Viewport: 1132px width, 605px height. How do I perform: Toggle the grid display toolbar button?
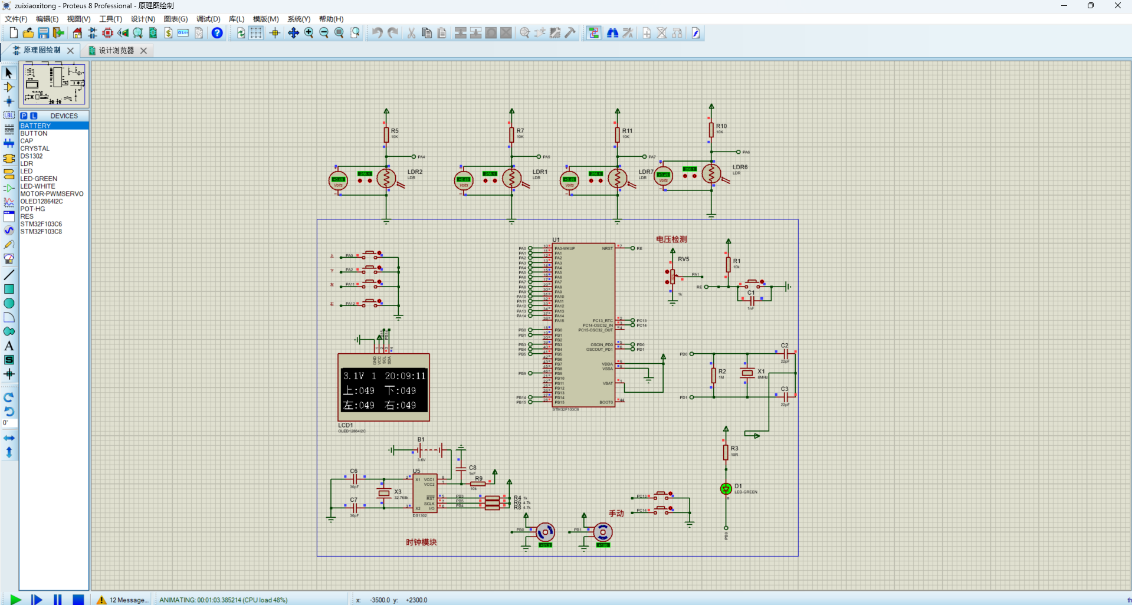(256, 33)
